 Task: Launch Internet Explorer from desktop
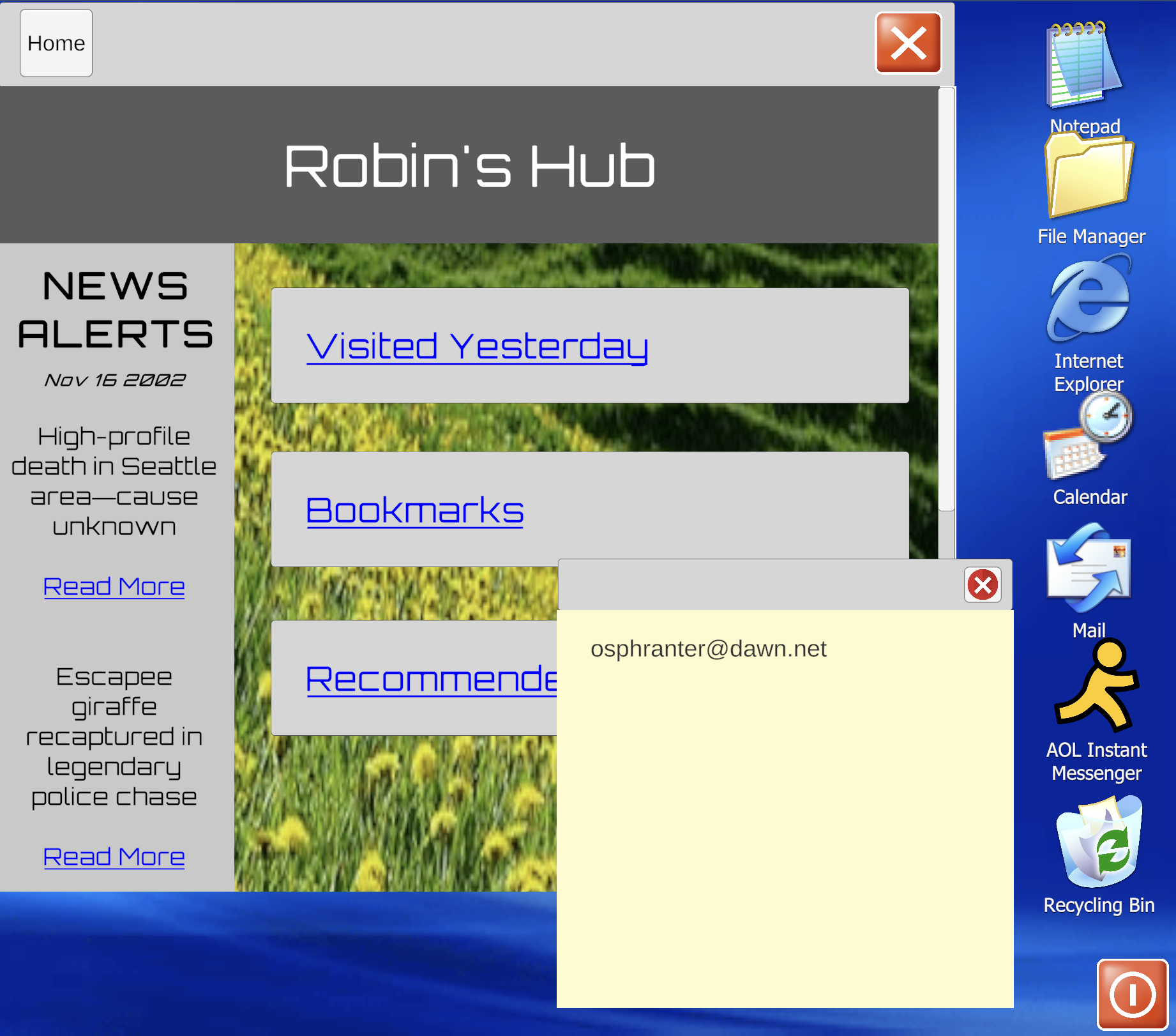(x=1089, y=300)
